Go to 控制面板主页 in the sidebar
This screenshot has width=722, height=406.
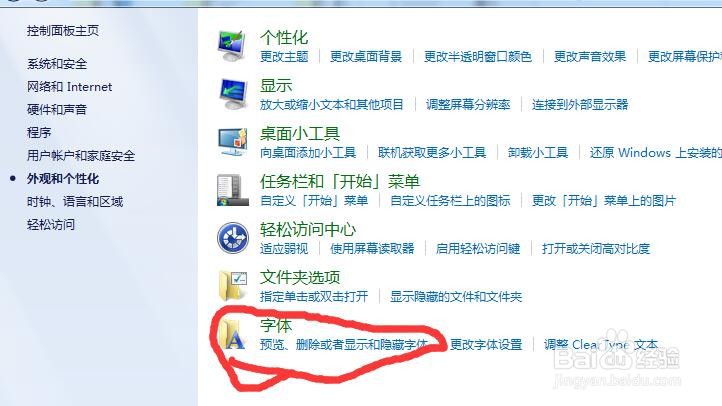63,31
